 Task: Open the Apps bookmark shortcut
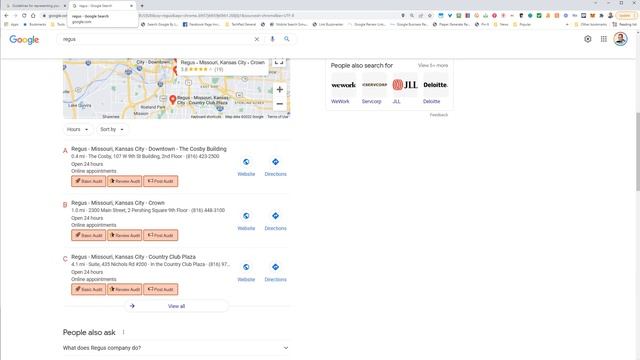point(11,24)
